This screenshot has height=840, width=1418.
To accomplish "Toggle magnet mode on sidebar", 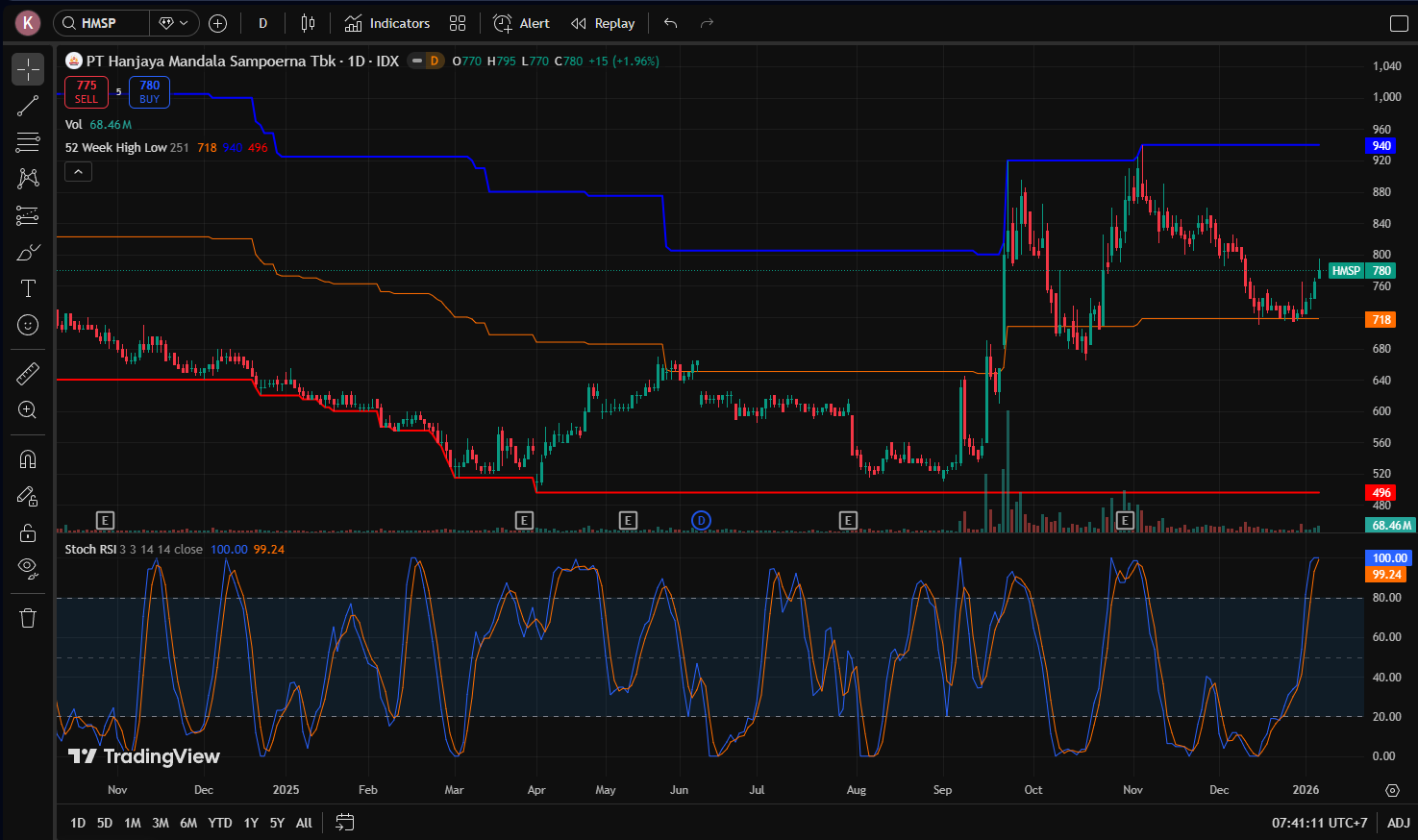I will tap(28, 459).
